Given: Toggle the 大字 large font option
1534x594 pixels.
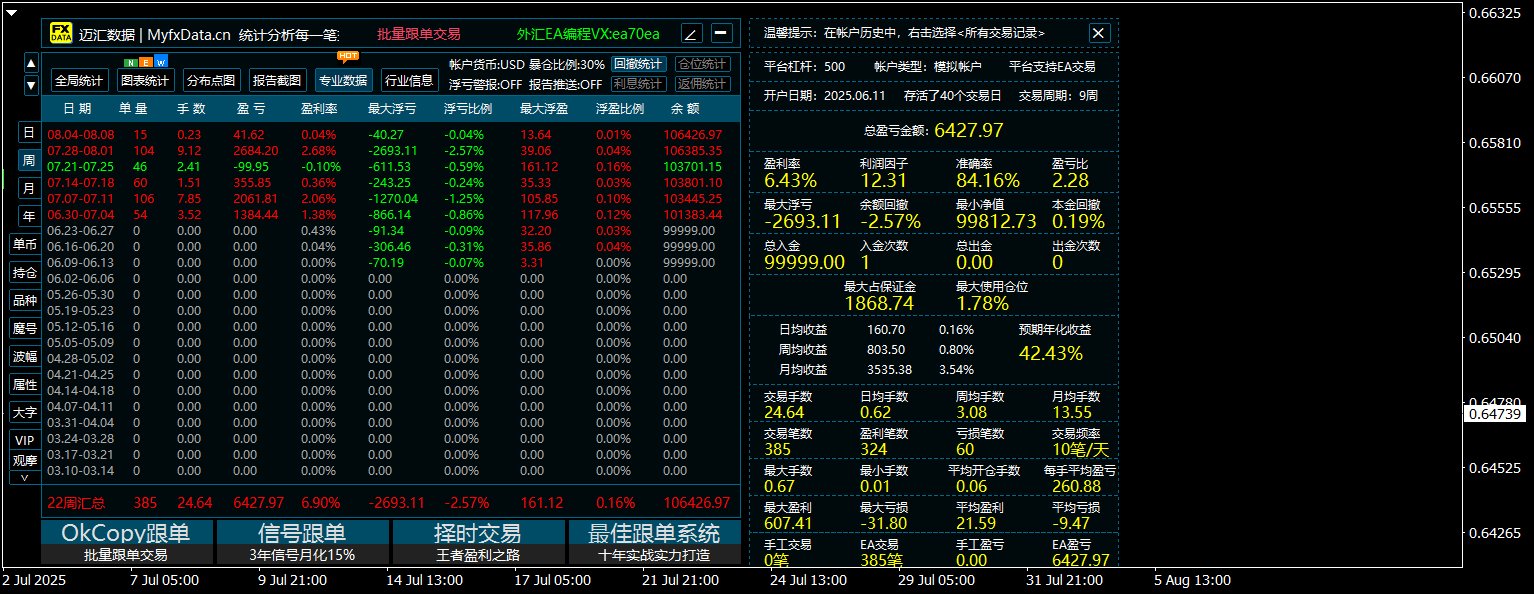Looking at the screenshot, I should (x=25, y=413).
